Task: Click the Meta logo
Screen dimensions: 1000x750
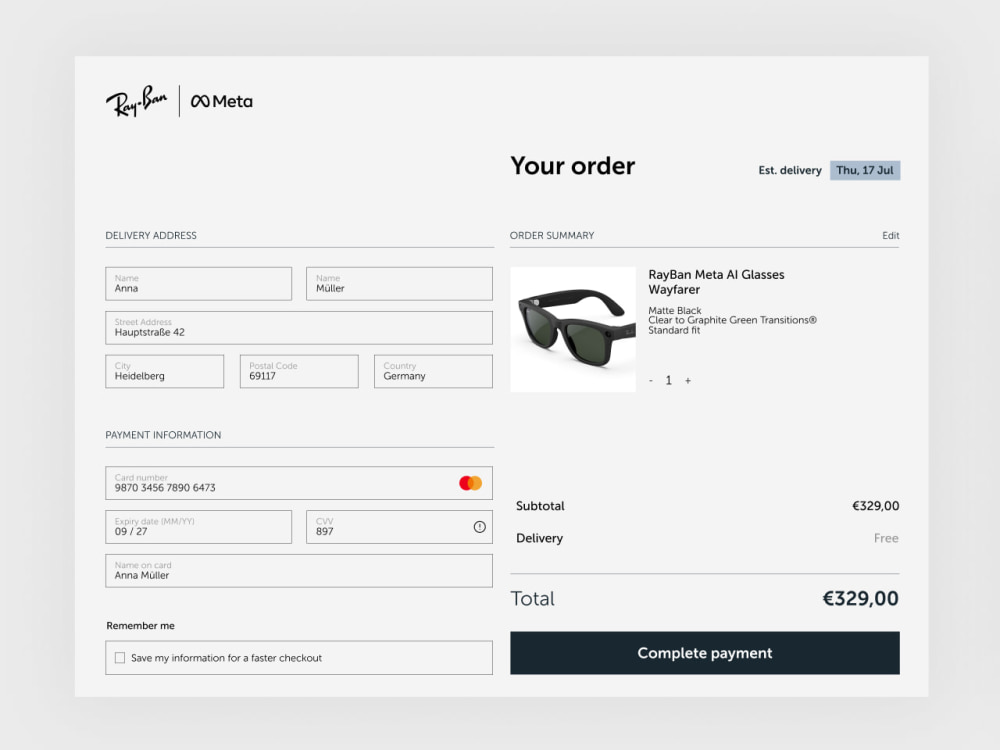Action: pos(222,101)
